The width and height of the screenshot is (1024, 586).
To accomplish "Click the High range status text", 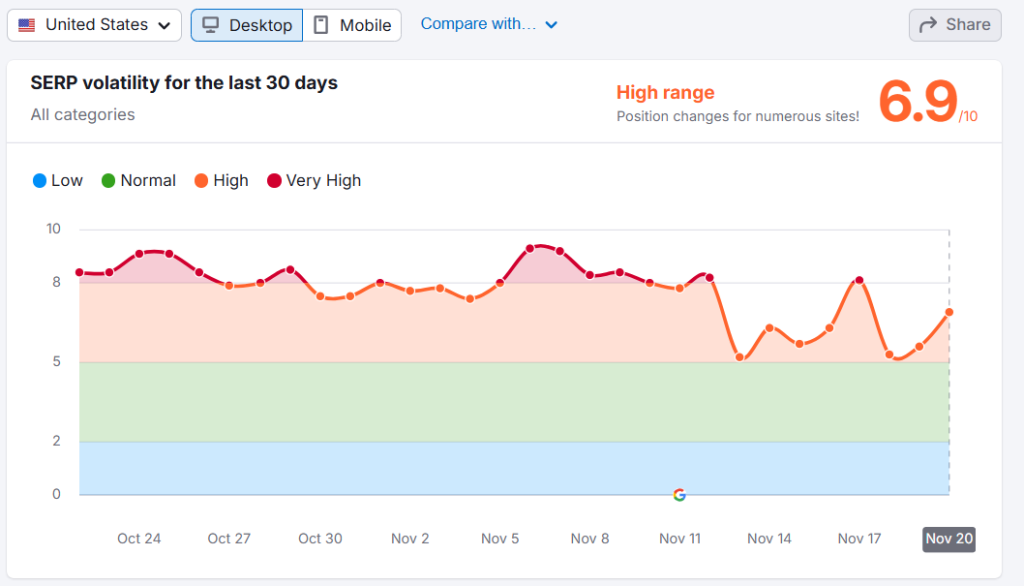I will click(x=665, y=93).
